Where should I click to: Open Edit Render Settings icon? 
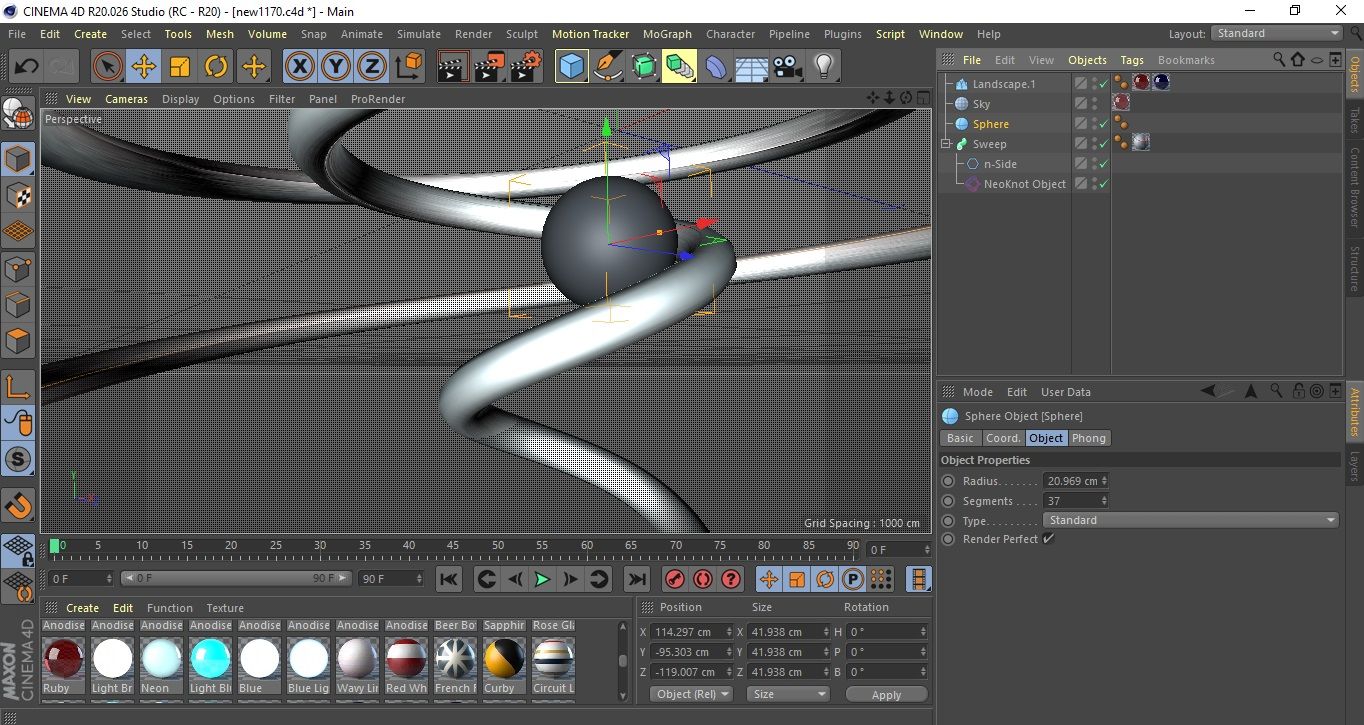pyautogui.click(x=526, y=67)
